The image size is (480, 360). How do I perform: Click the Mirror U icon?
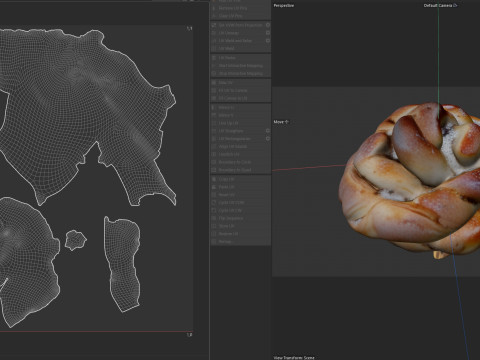tap(214, 108)
